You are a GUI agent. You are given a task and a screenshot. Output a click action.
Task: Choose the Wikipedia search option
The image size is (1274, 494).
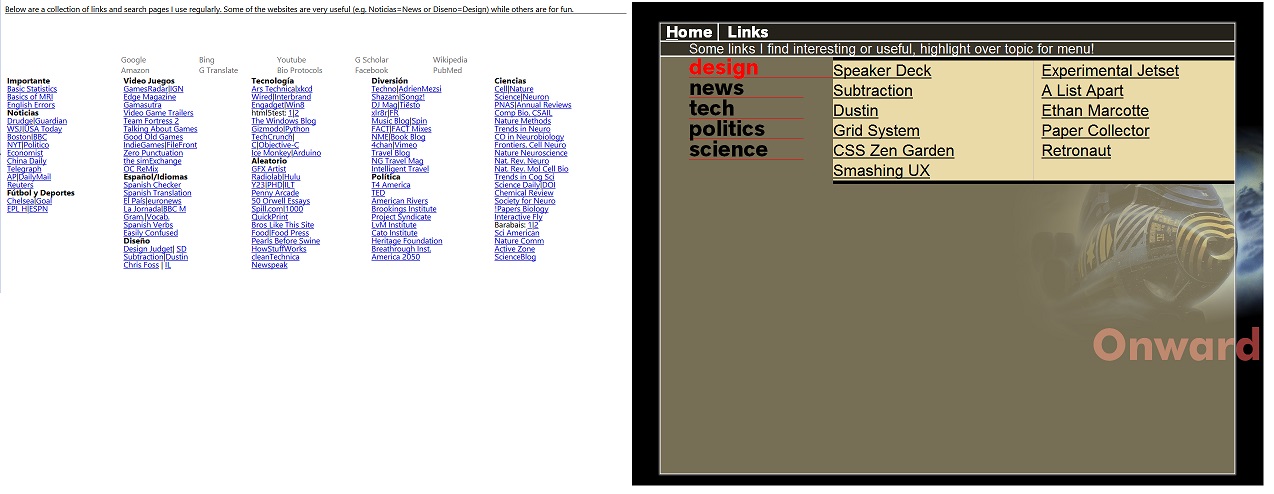(x=450, y=60)
